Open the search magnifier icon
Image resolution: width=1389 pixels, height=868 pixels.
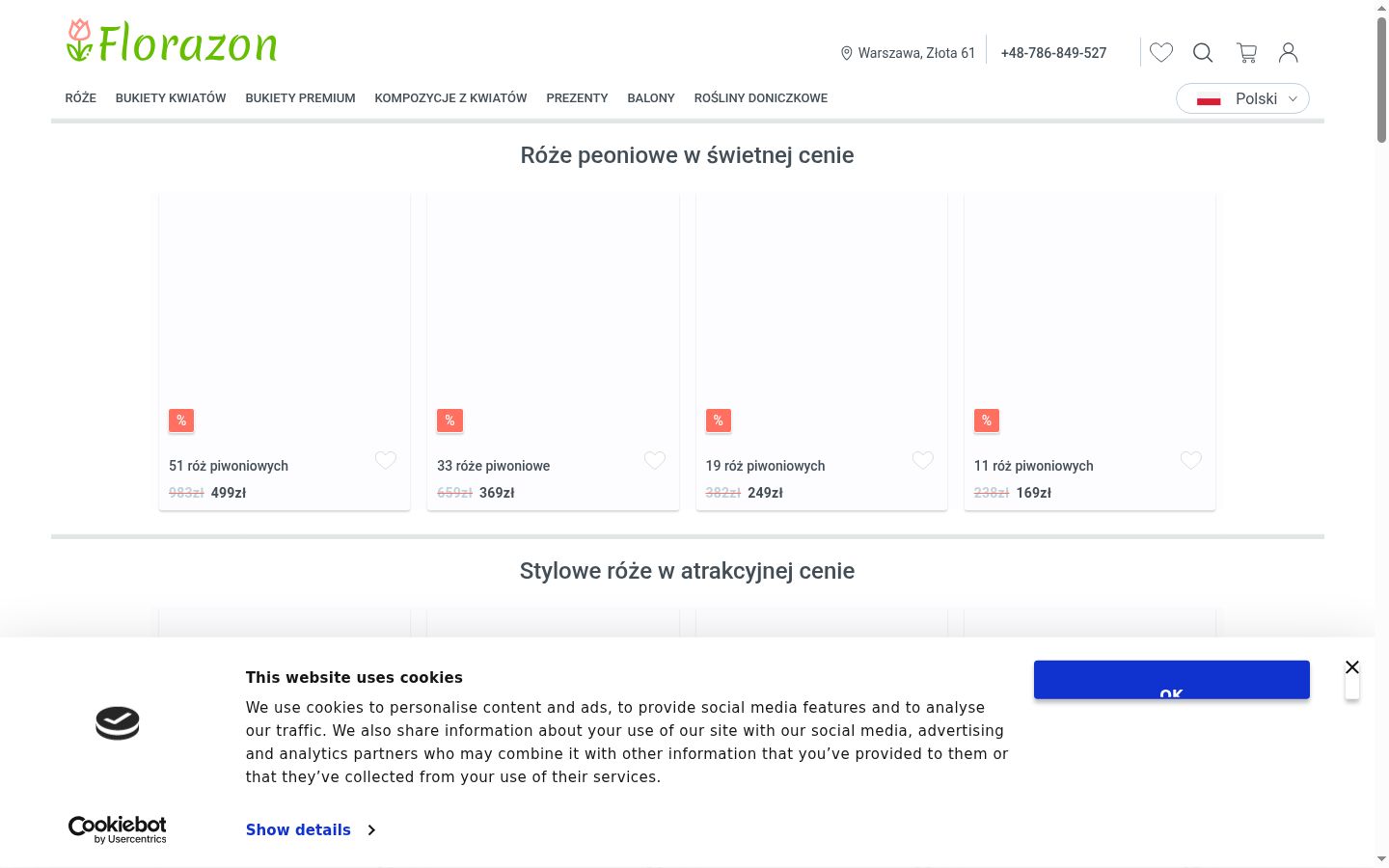click(x=1203, y=52)
